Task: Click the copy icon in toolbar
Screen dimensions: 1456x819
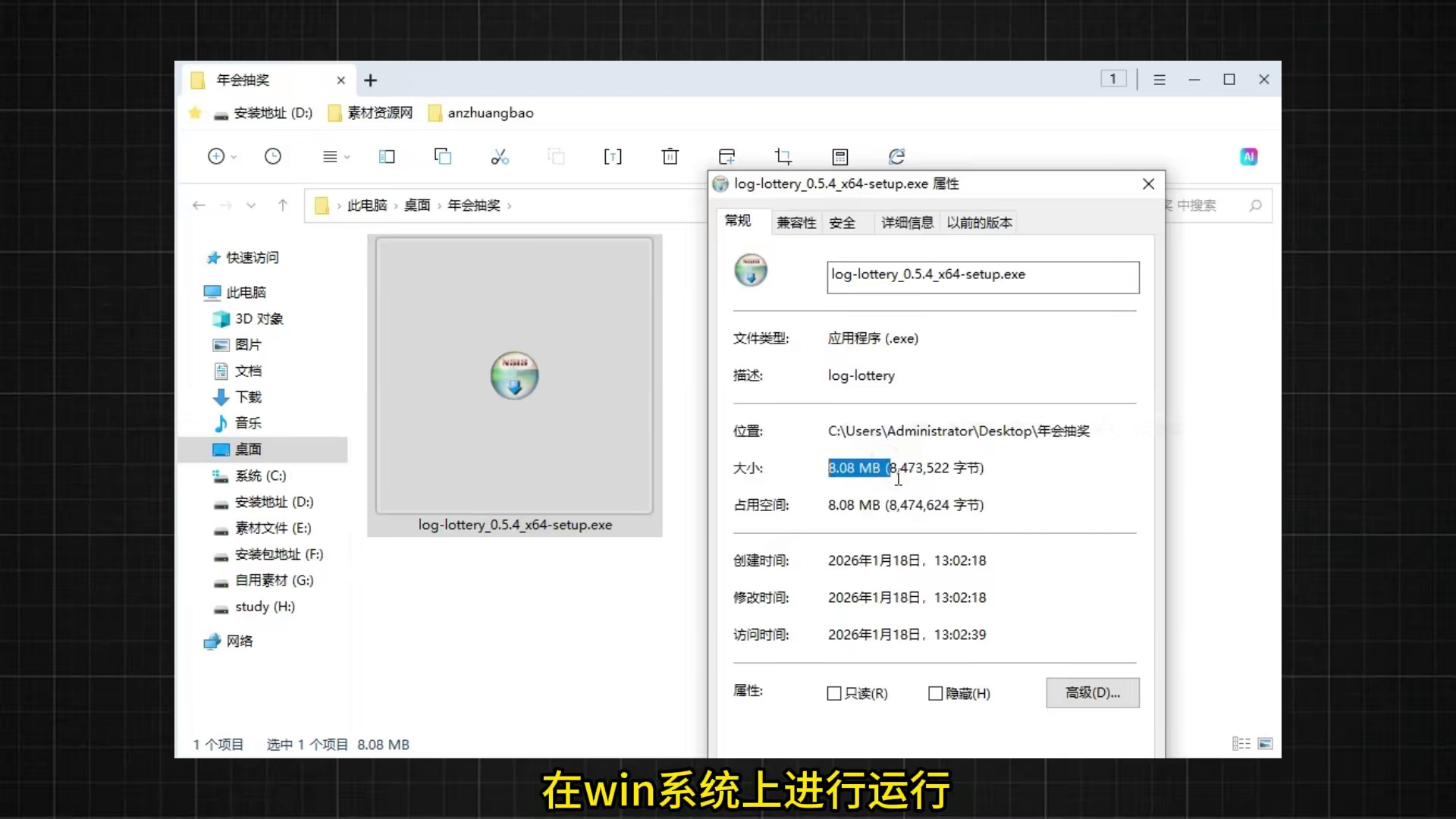Action: pos(443,156)
